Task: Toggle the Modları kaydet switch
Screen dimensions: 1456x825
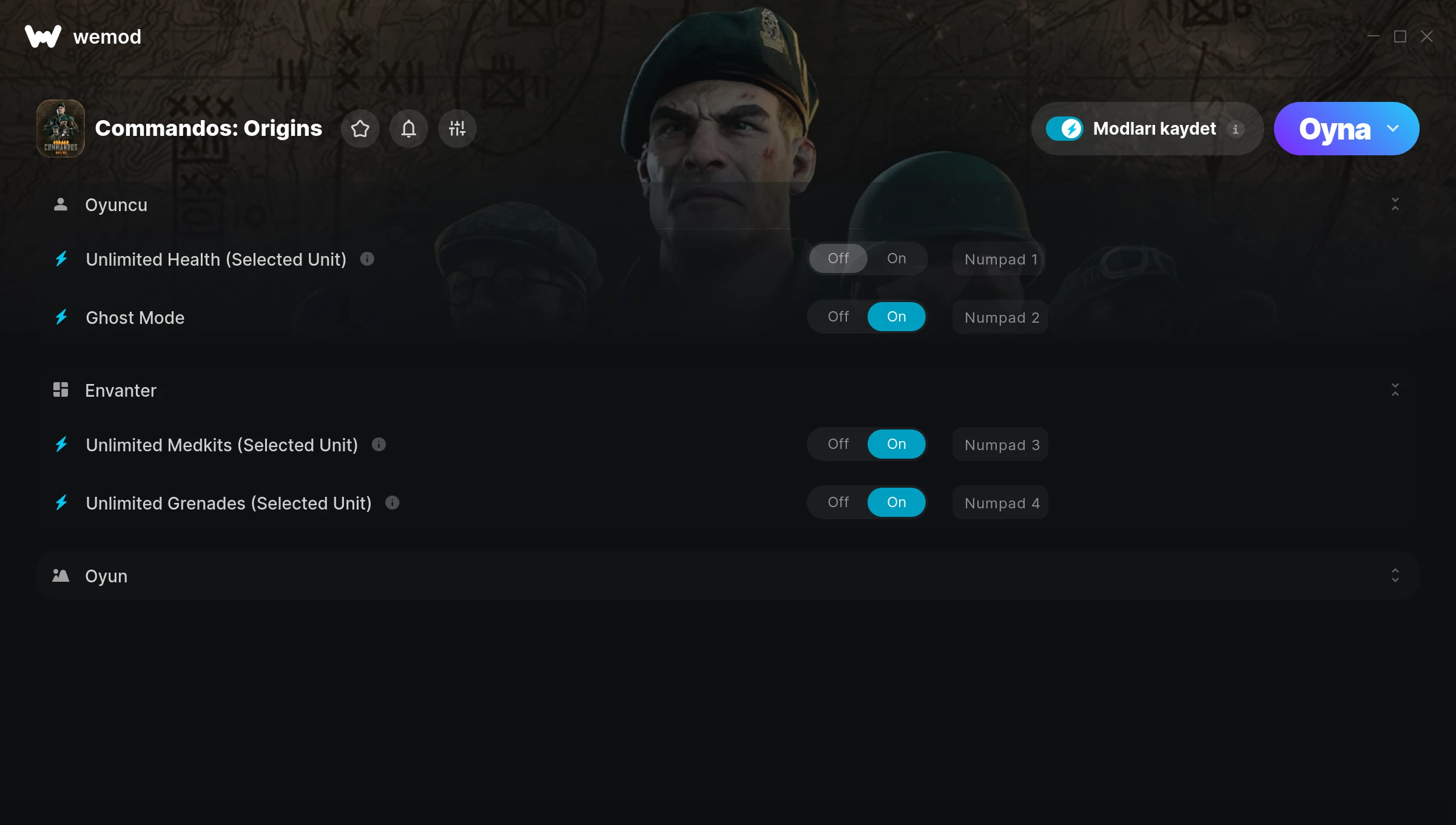Action: [1065, 129]
